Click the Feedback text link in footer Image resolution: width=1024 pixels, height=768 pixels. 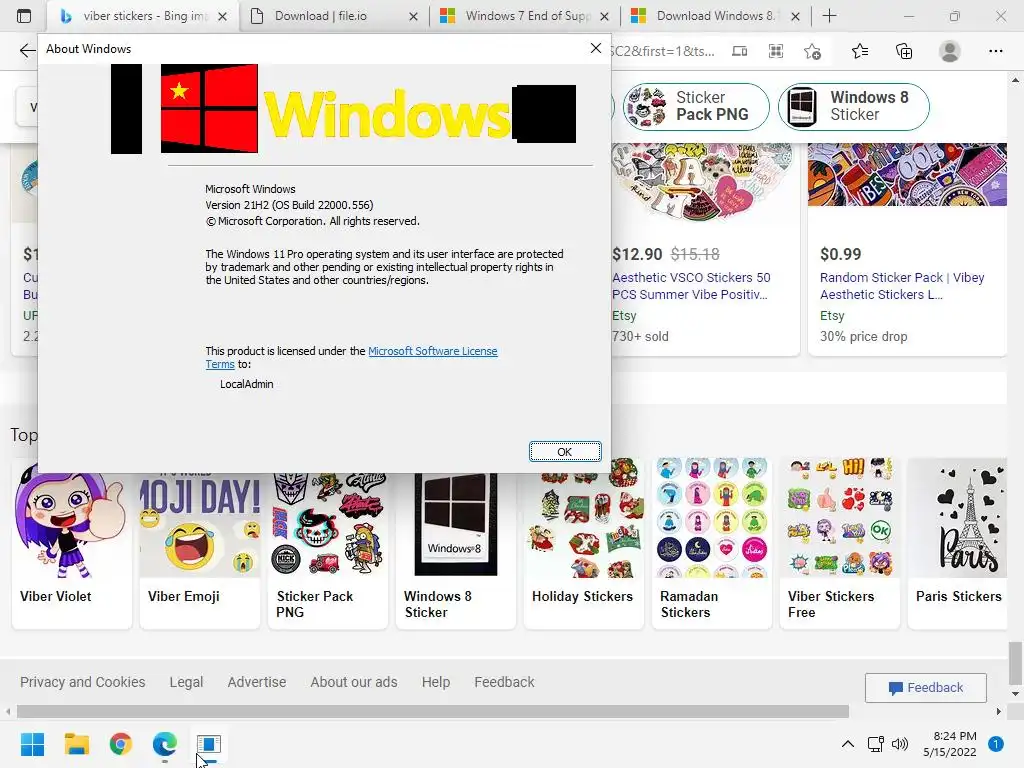(x=504, y=682)
